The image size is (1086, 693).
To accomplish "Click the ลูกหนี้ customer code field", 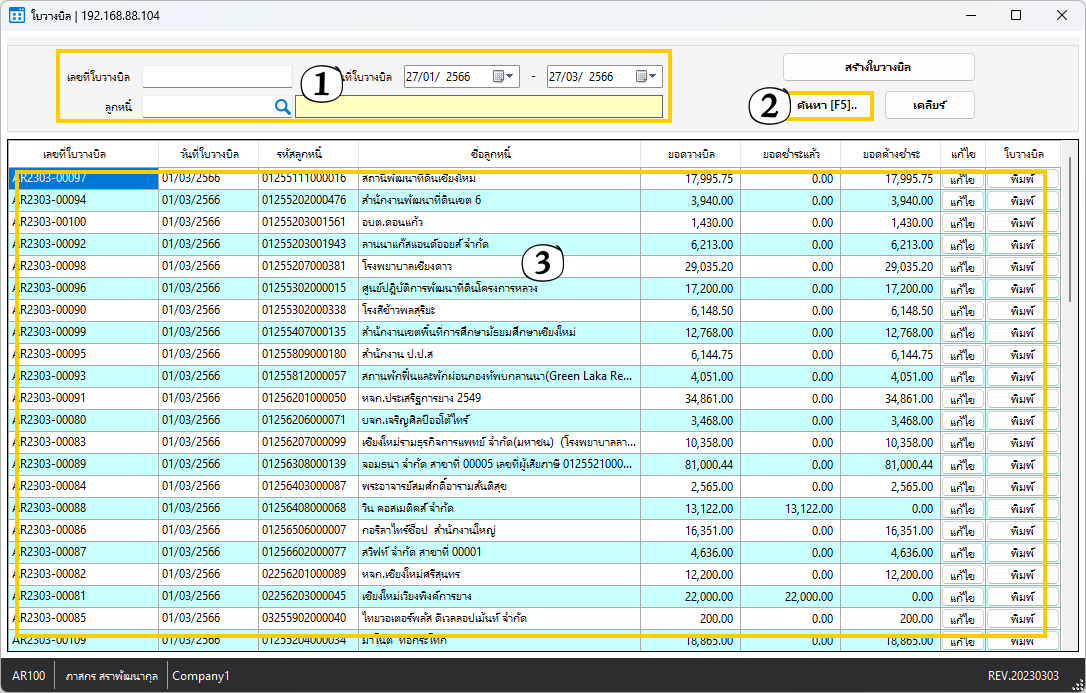I will tap(207, 107).
